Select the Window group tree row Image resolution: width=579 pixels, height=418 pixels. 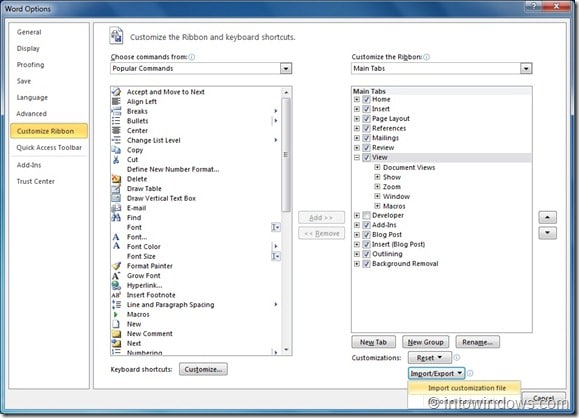pos(396,196)
